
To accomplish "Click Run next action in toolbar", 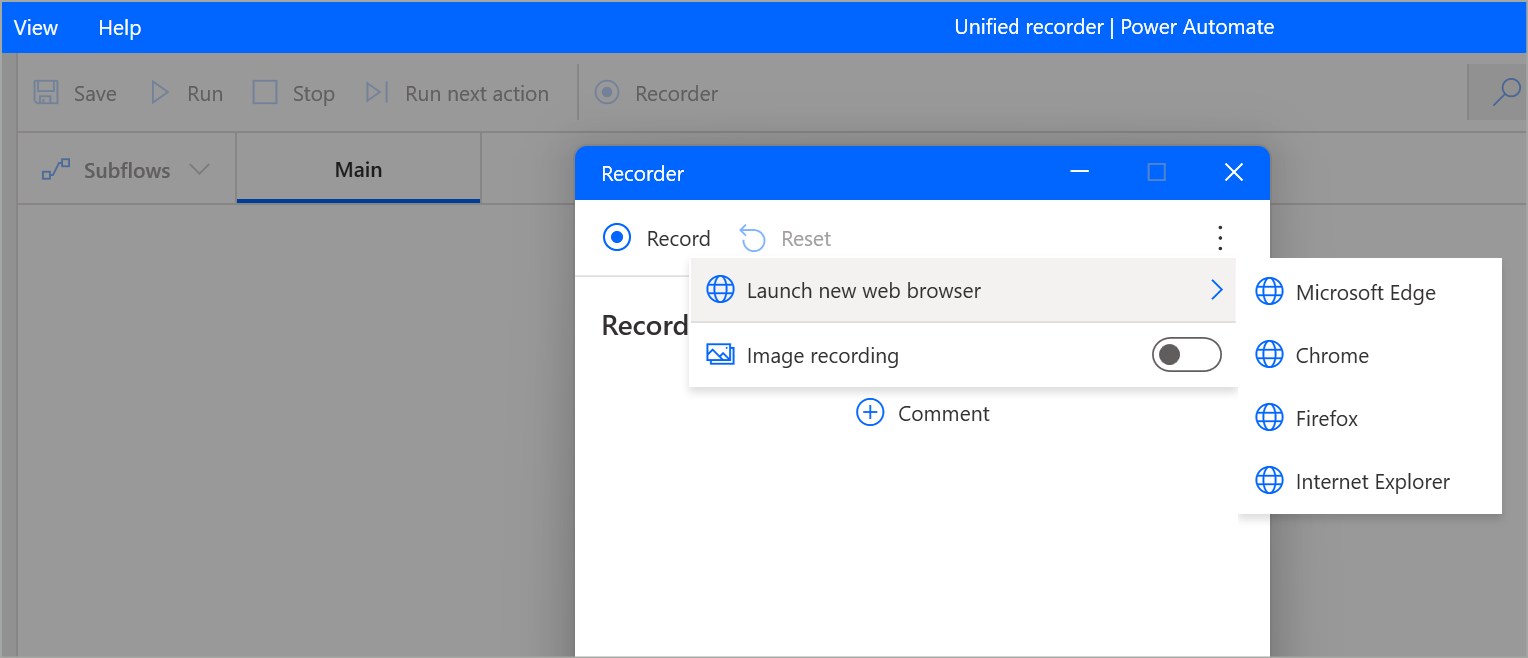I will (x=457, y=93).
